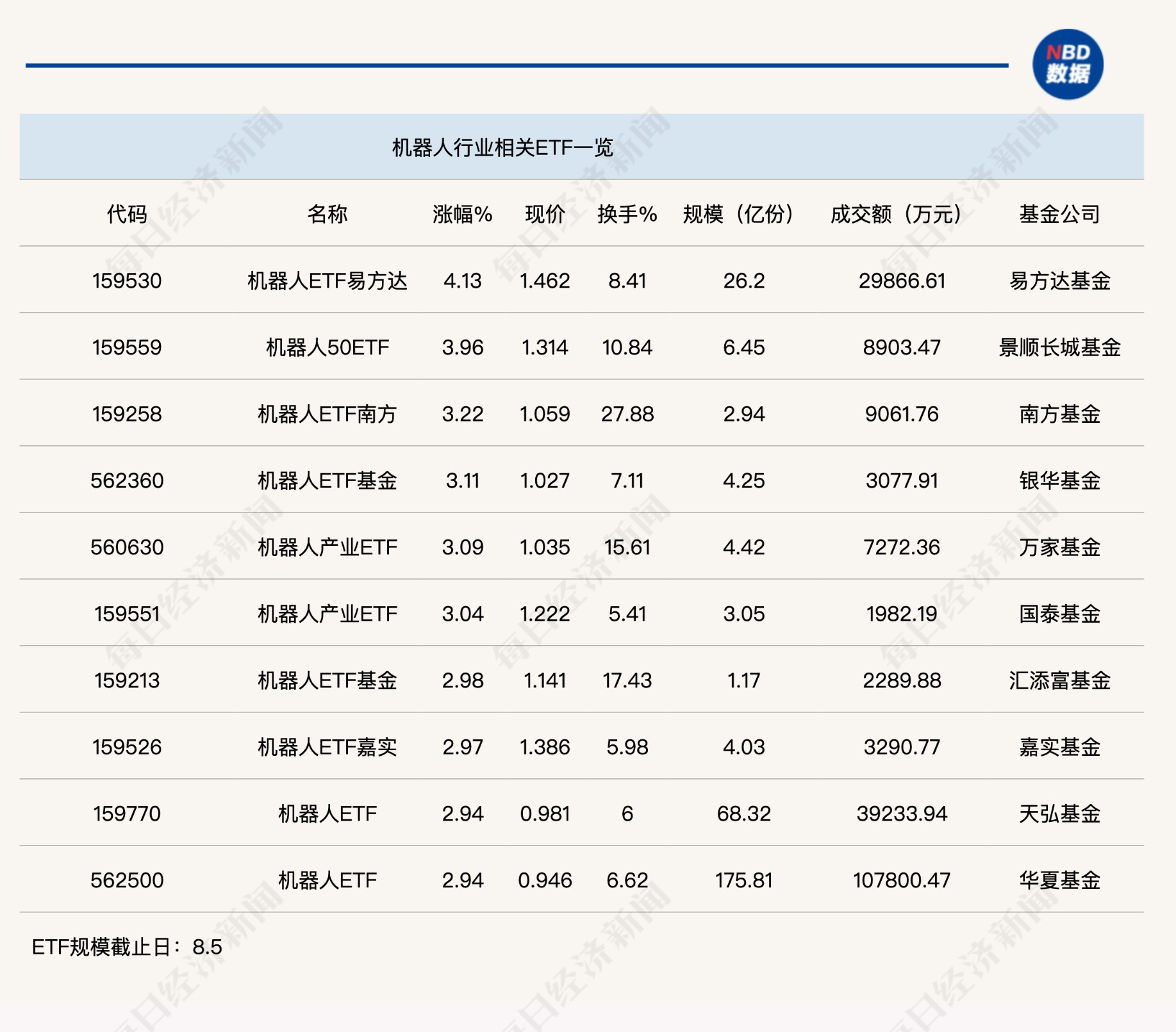
Task: Click scale value 175.81
Action: tap(743, 880)
